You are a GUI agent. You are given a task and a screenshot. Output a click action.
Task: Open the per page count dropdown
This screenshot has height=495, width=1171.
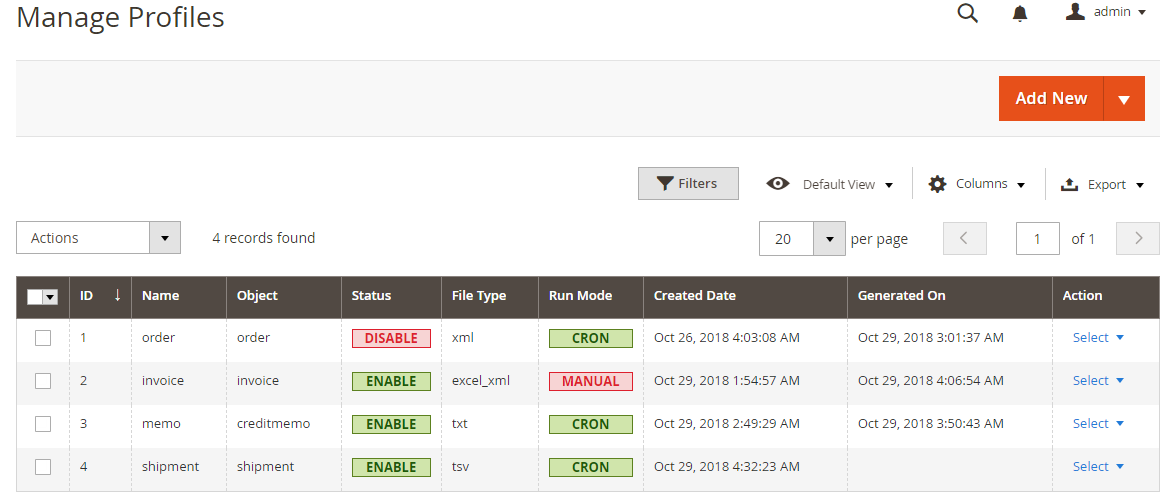[829, 239]
